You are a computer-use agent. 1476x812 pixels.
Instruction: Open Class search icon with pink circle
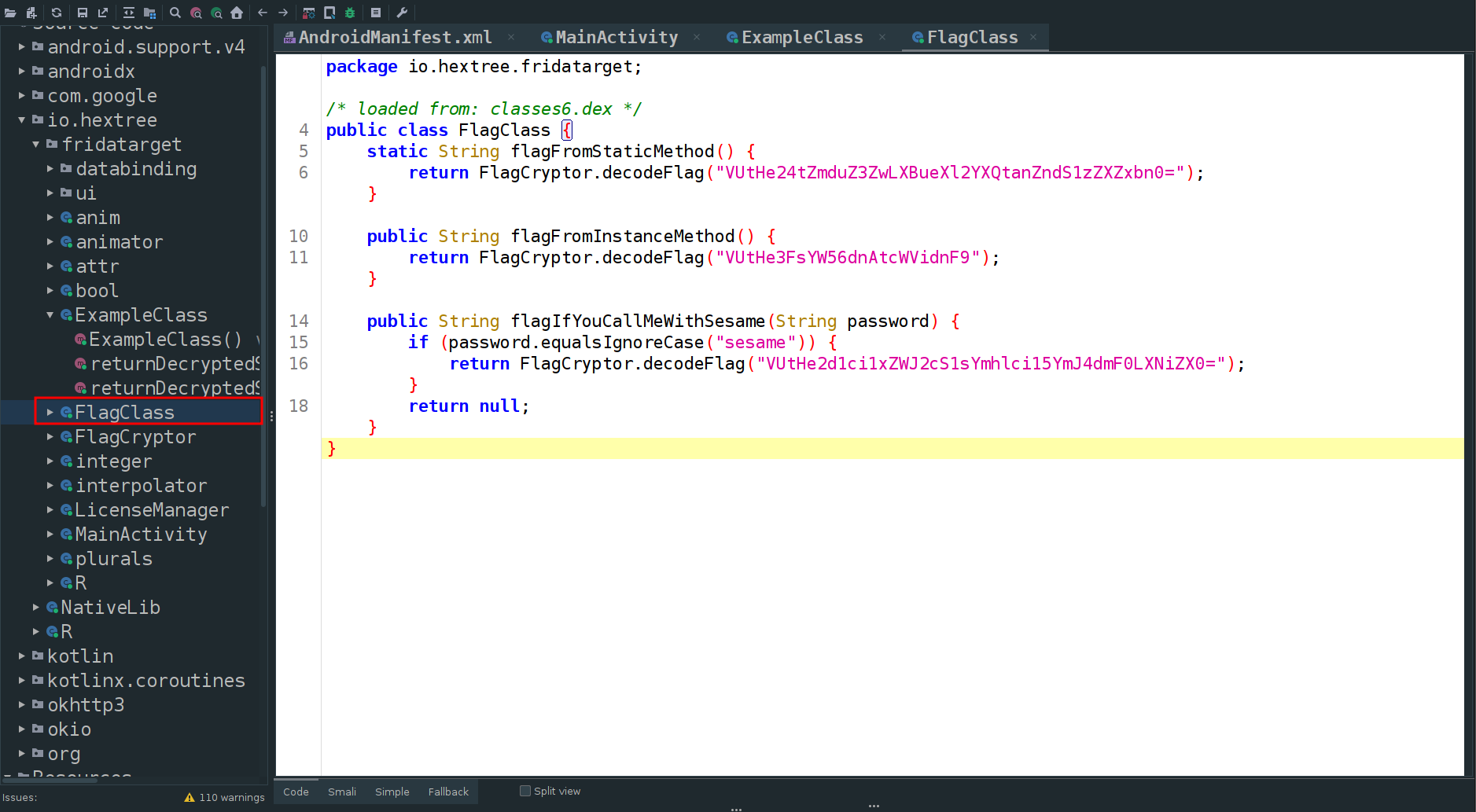pyautogui.click(x=196, y=13)
